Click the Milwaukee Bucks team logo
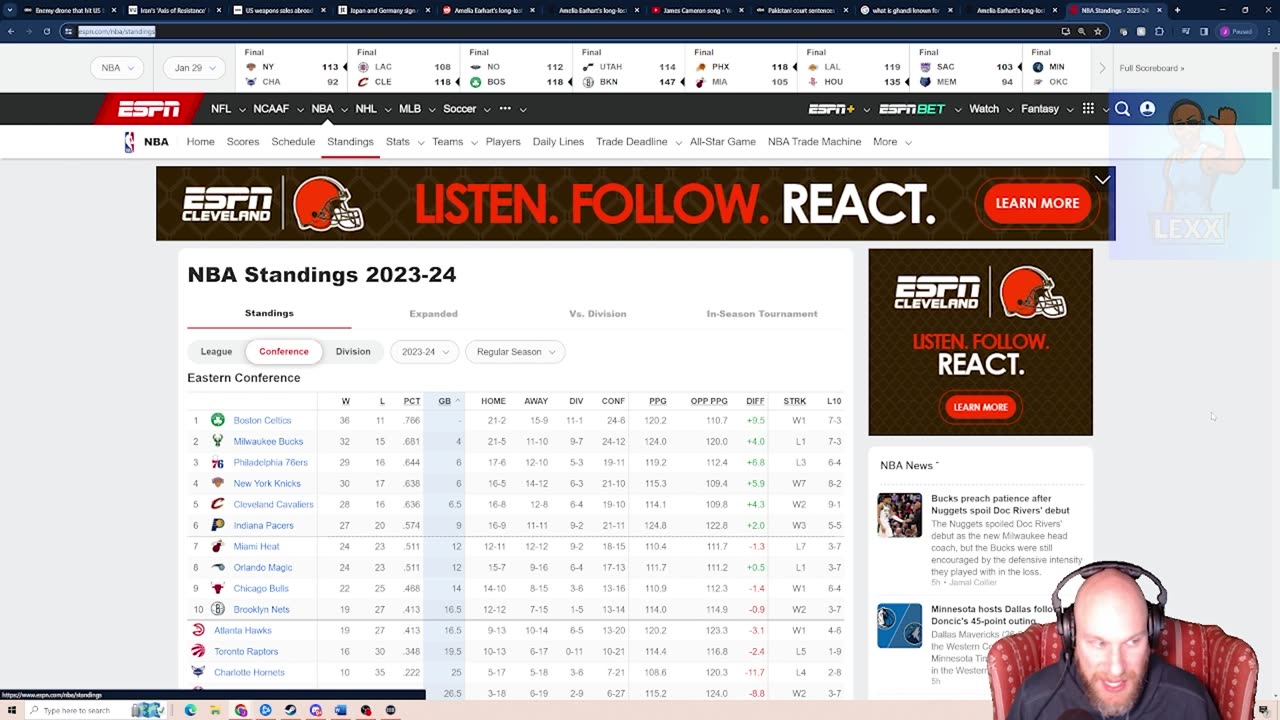 point(218,441)
